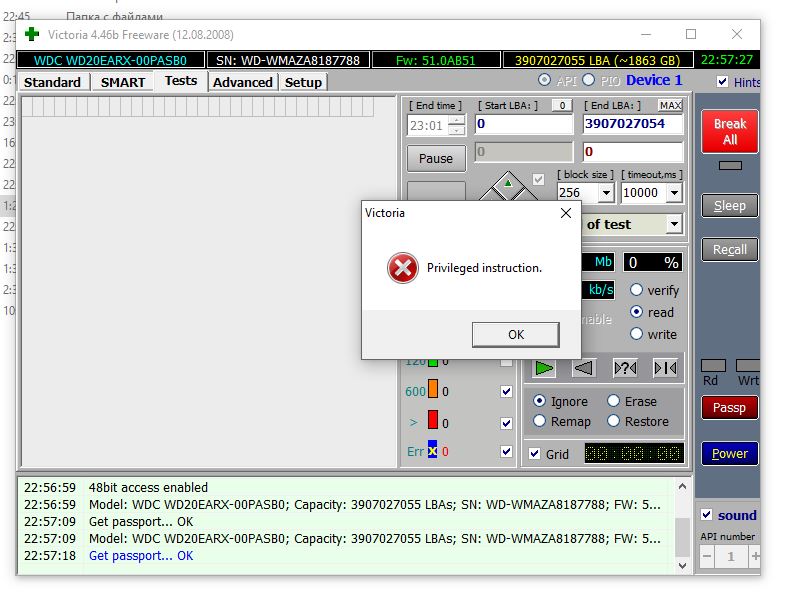Decrease API number with minus button

click(x=707, y=557)
